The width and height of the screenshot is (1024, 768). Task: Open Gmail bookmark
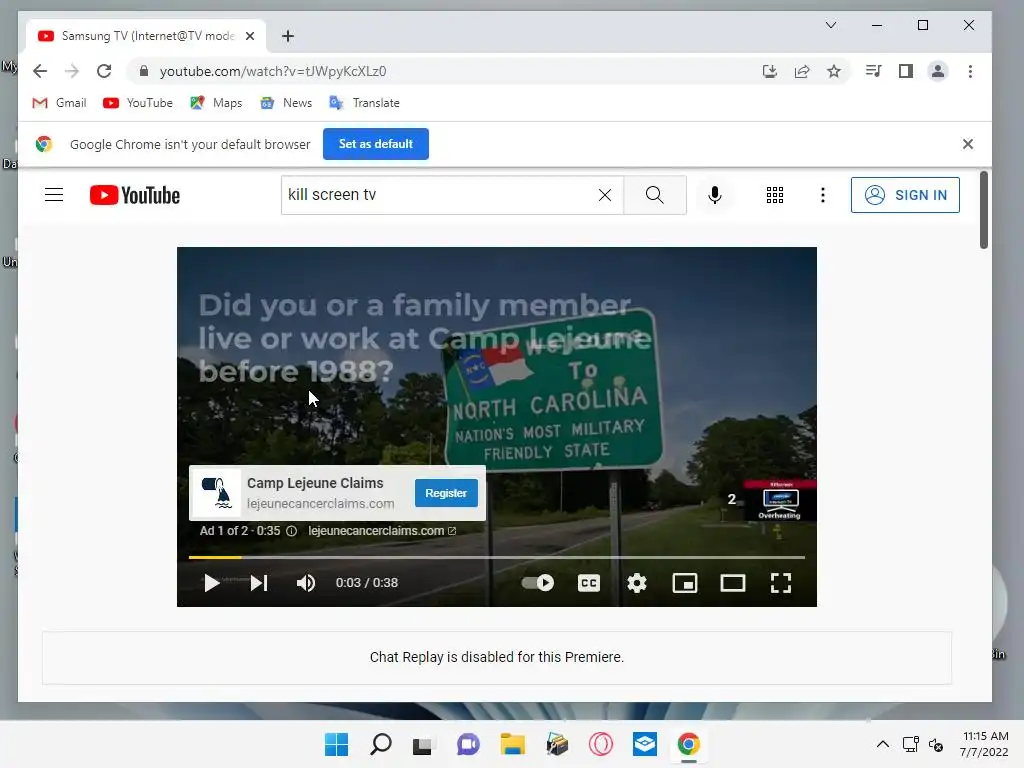[x=59, y=103]
